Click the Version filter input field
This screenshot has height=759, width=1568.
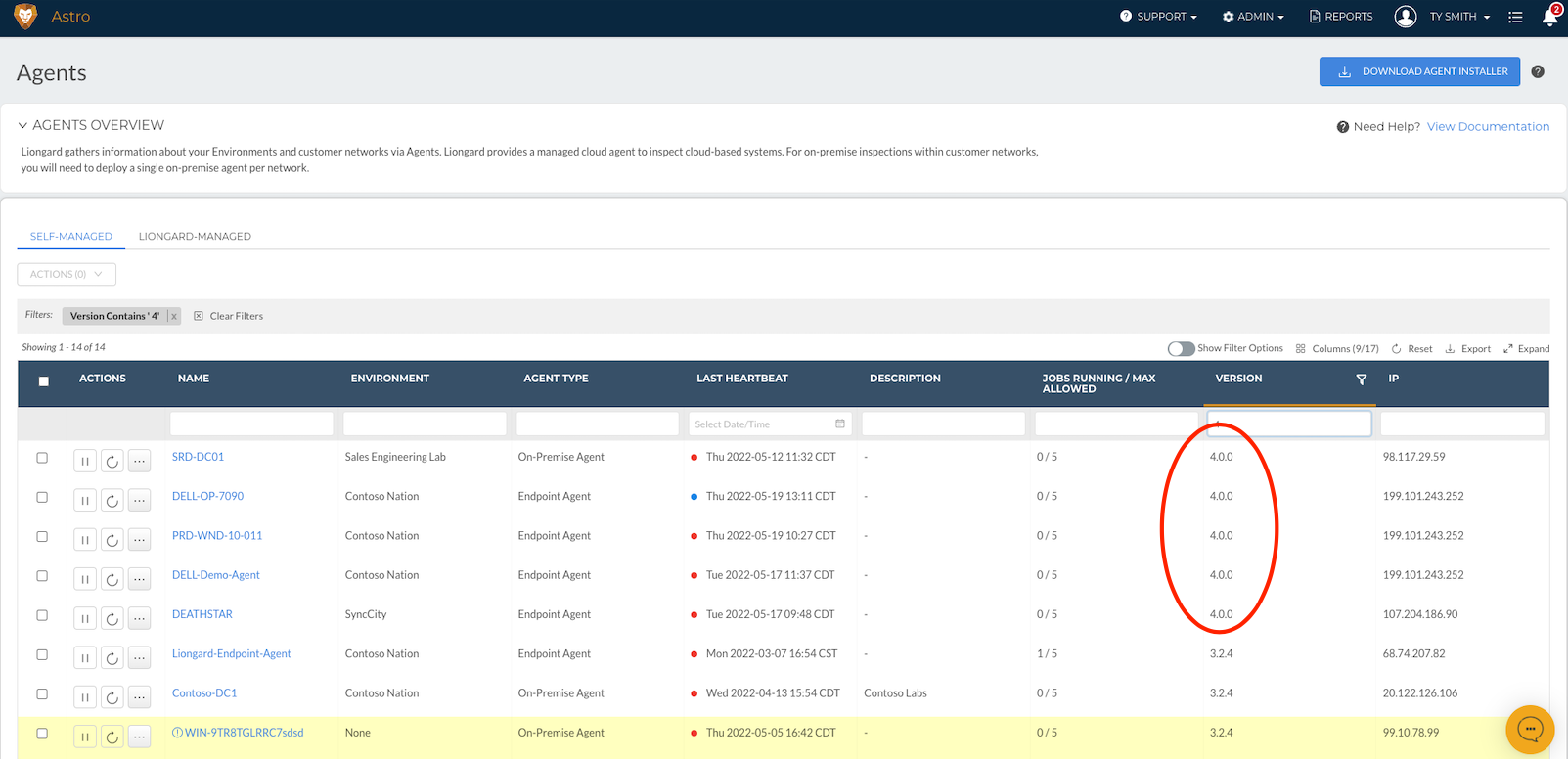click(x=1289, y=424)
